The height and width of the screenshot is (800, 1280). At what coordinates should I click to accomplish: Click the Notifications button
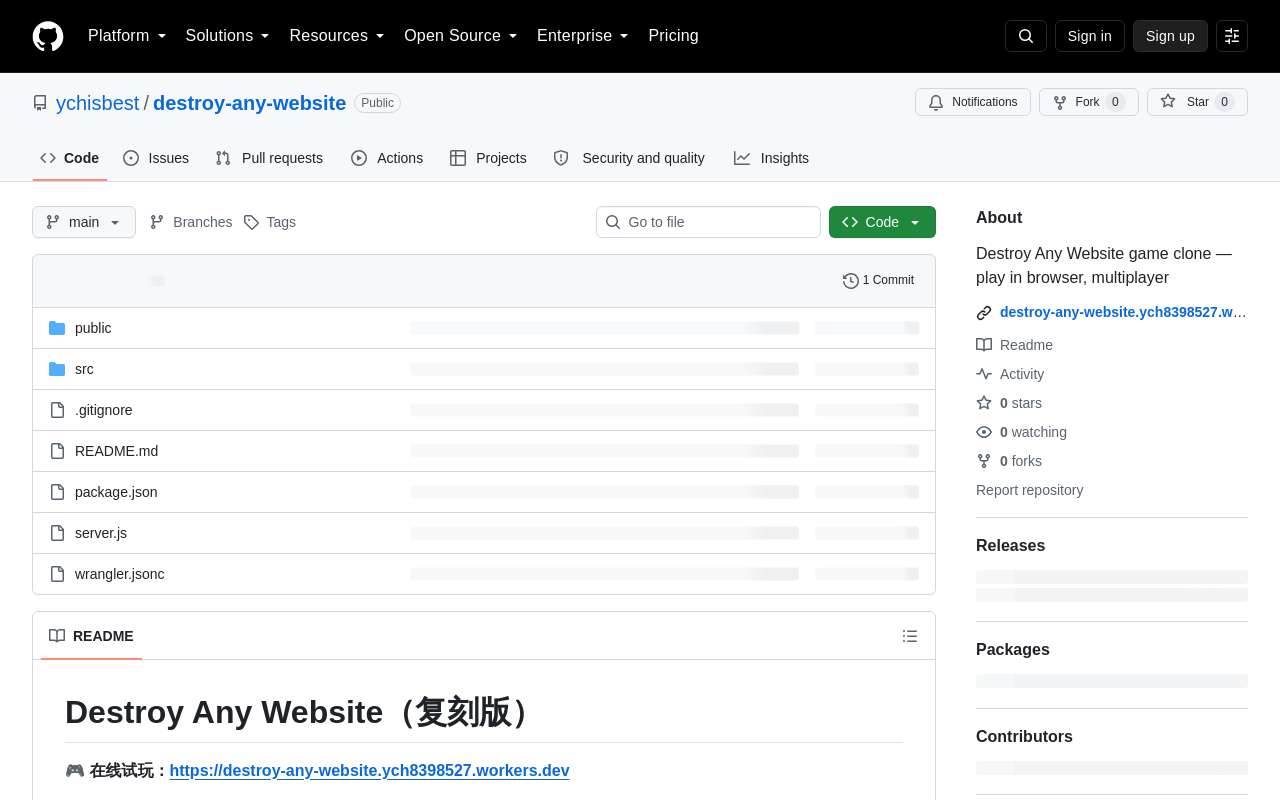click(x=973, y=102)
